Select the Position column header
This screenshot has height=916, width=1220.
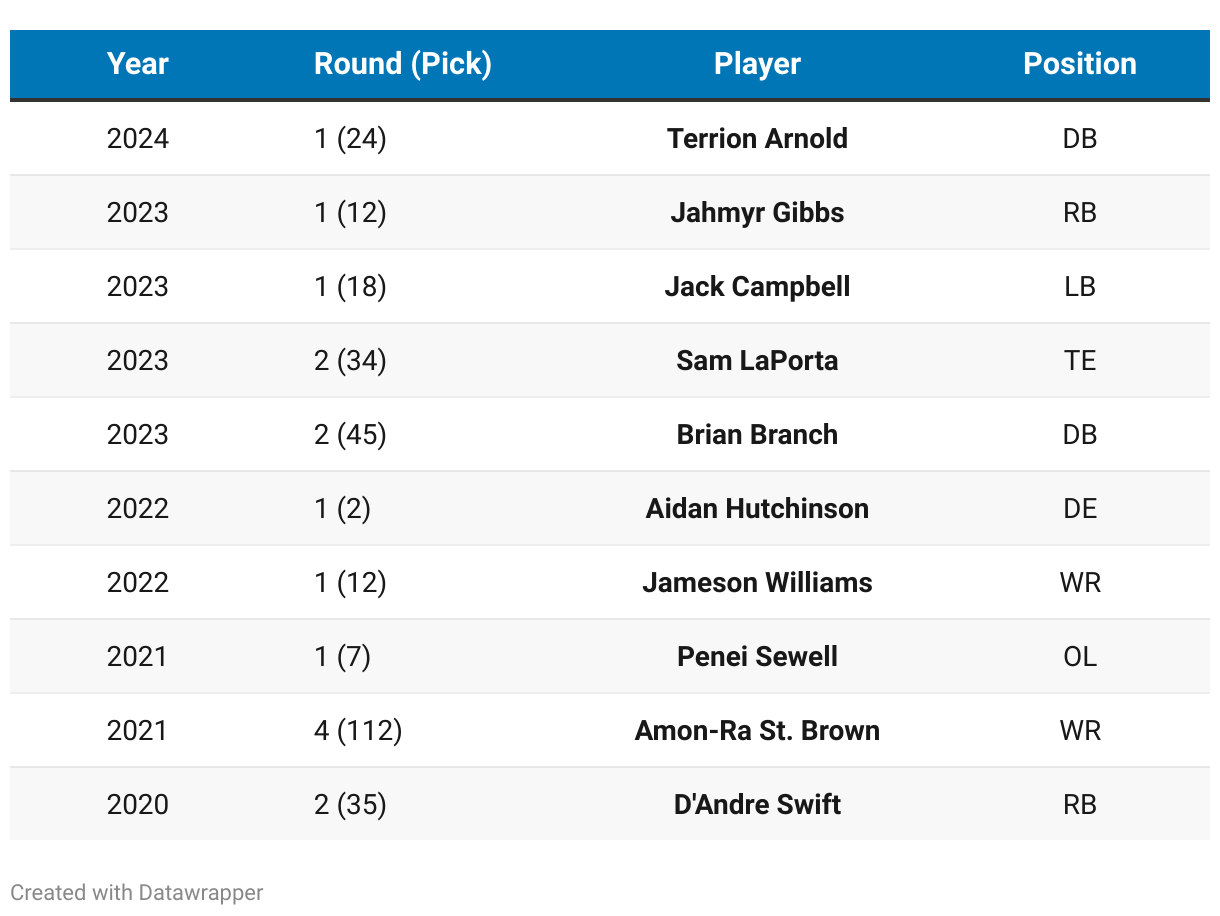click(1079, 64)
